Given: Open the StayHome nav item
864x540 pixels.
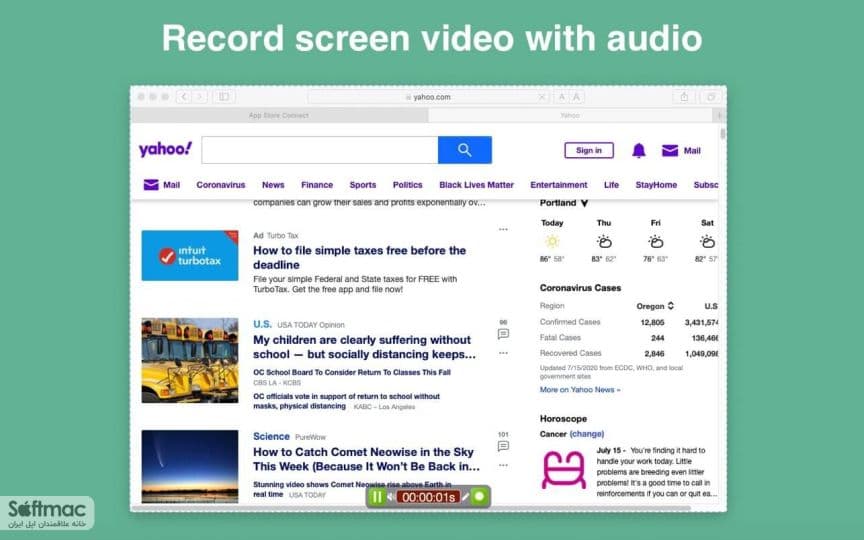Looking at the screenshot, I should point(656,185).
